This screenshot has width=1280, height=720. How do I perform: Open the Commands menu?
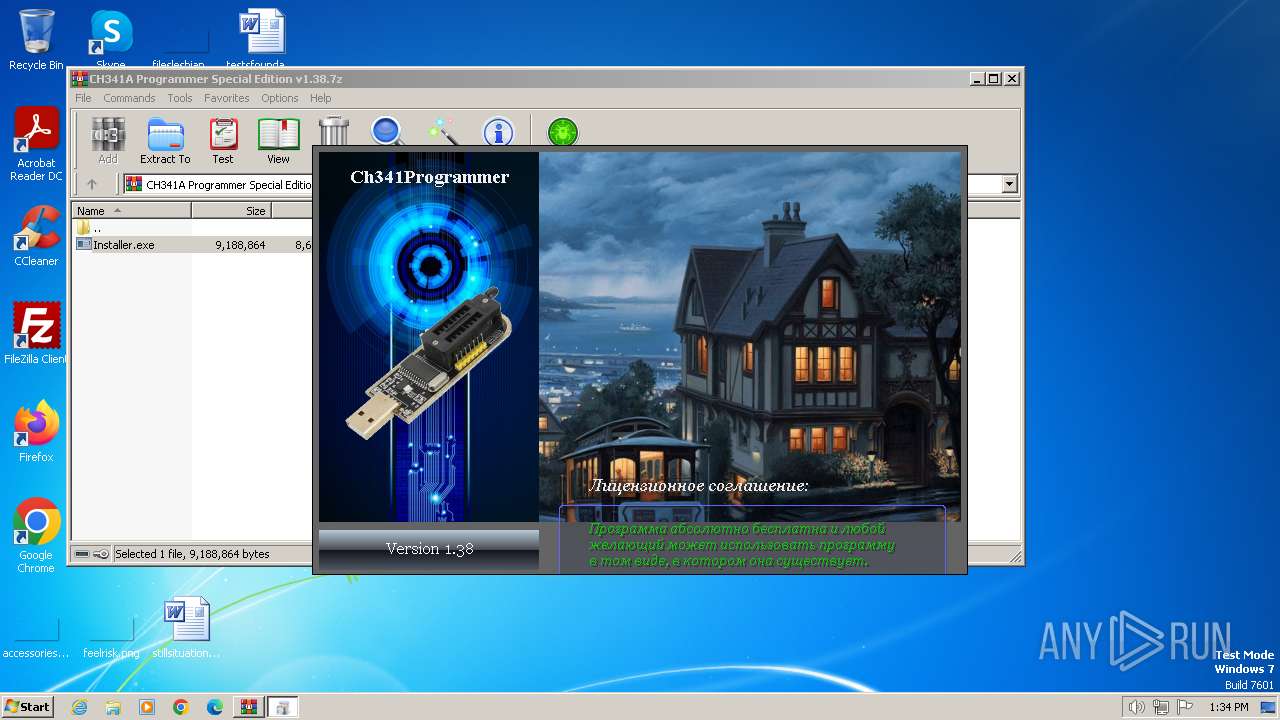(x=129, y=98)
